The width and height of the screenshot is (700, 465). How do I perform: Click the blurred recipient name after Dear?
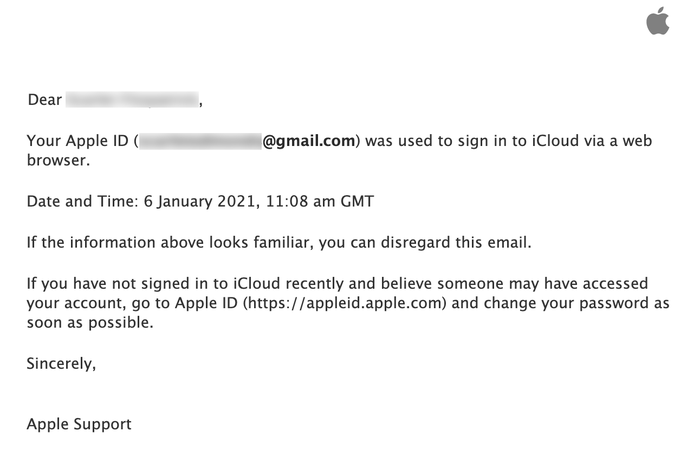pos(132,100)
